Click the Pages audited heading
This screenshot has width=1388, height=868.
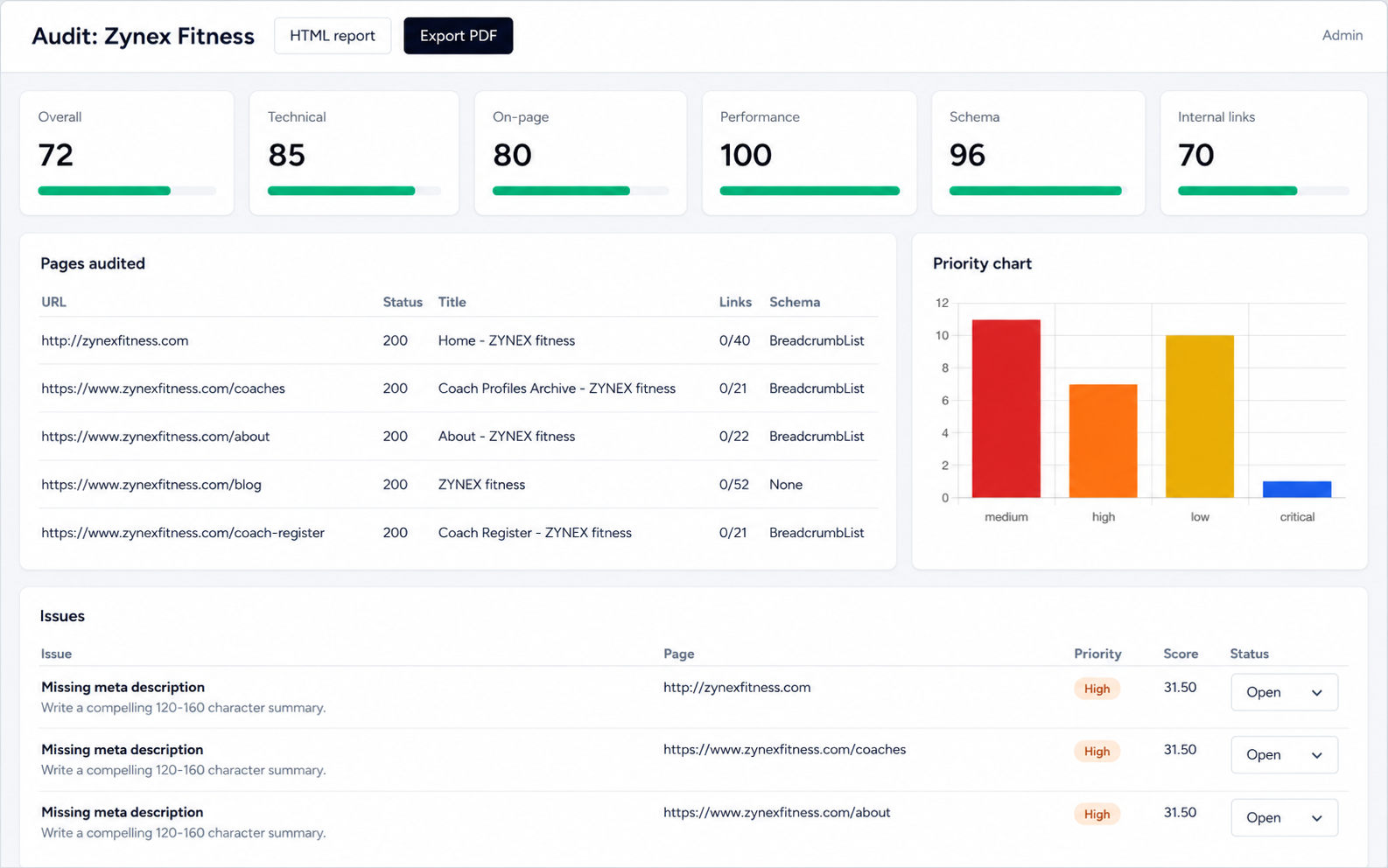pyautogui.click(x=93, y=263)
